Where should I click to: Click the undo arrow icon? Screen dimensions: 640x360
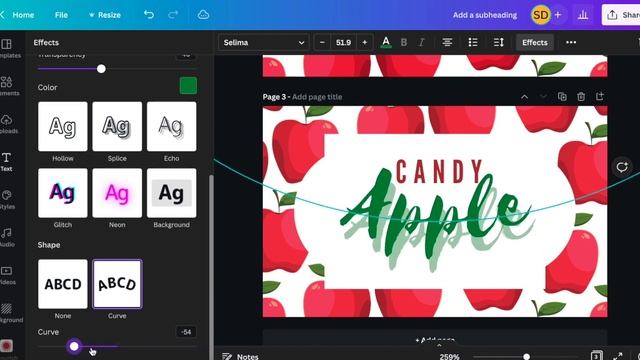pyautogui.click(x=149, y=15)
